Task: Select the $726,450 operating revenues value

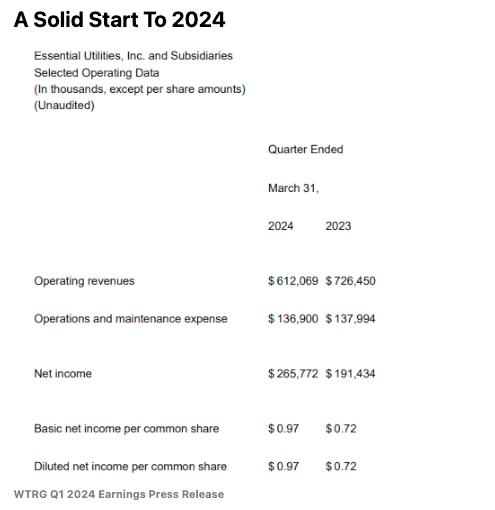Action: 351,281
